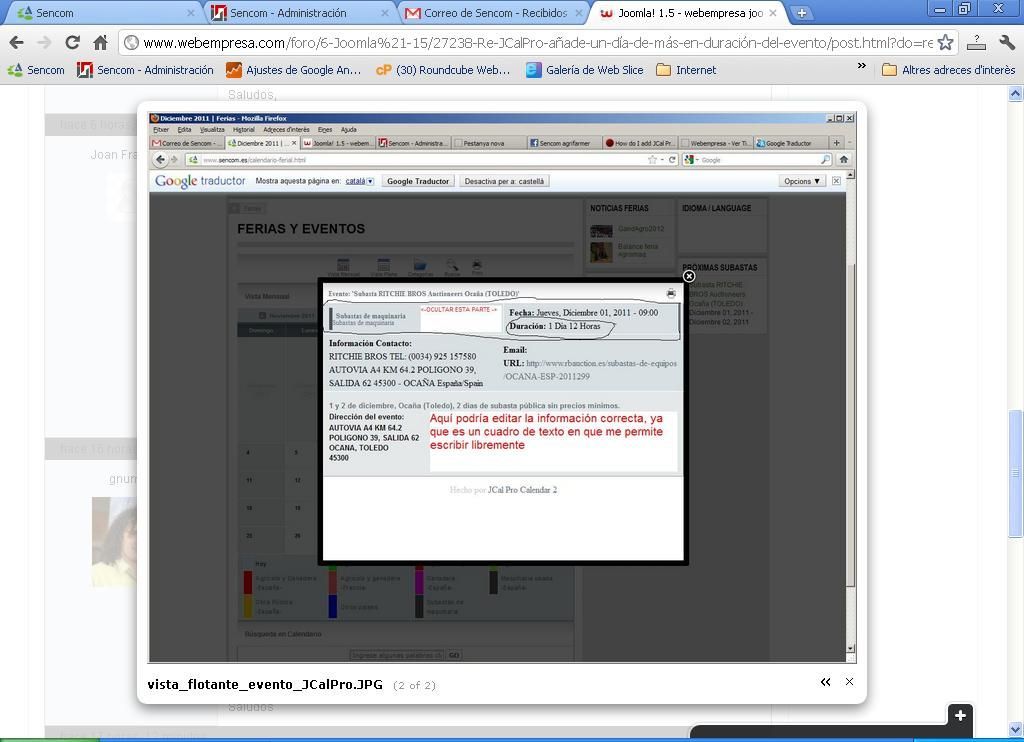Viewport: 1024px width, 742px height.
Task: Click the embedded Firefox reload icon
Action: point(672,159)
